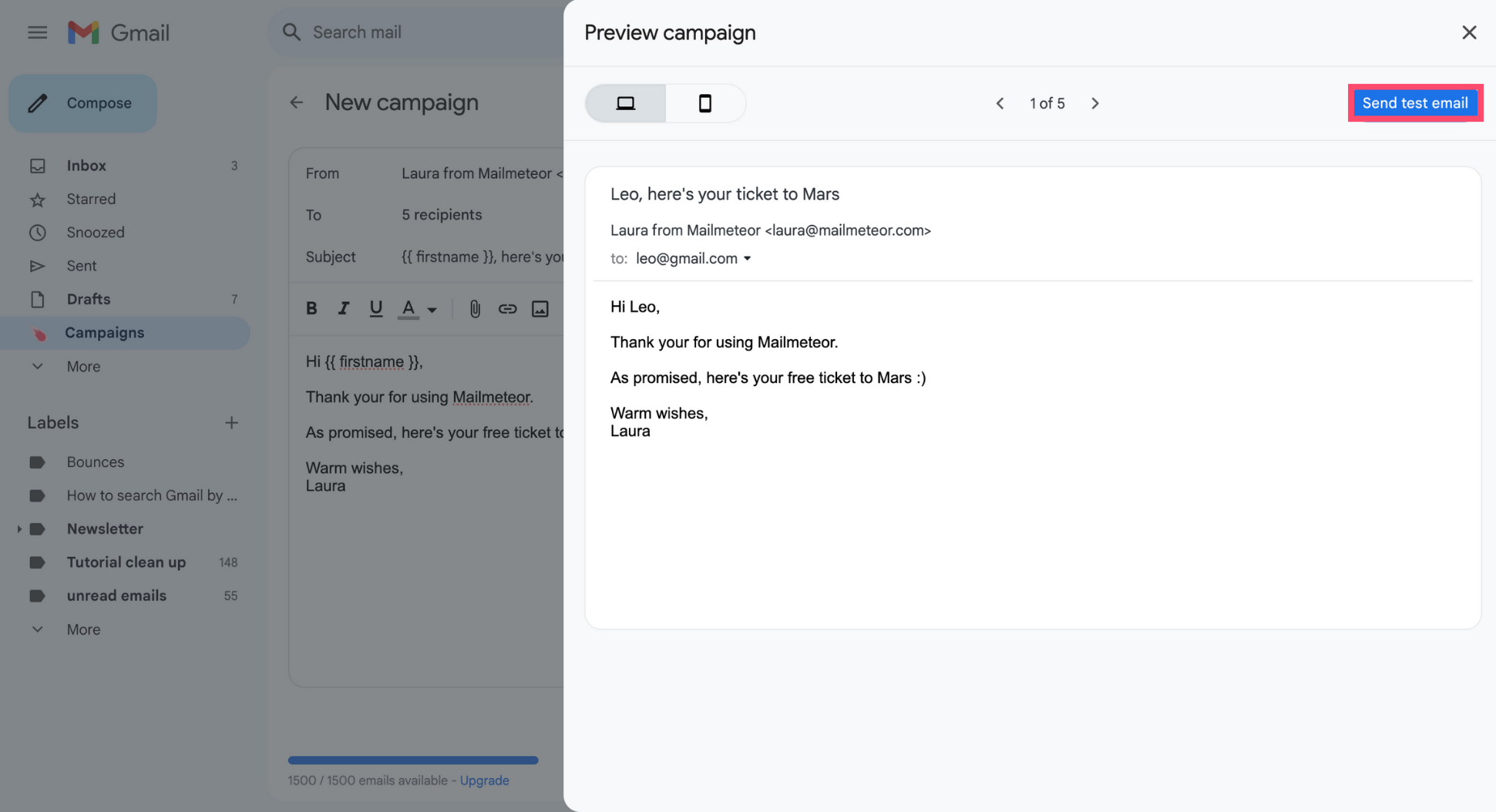This screenshot has height=812, width=1496.
Task: Switch to mobile preview mode
Action: pos(705,103)
